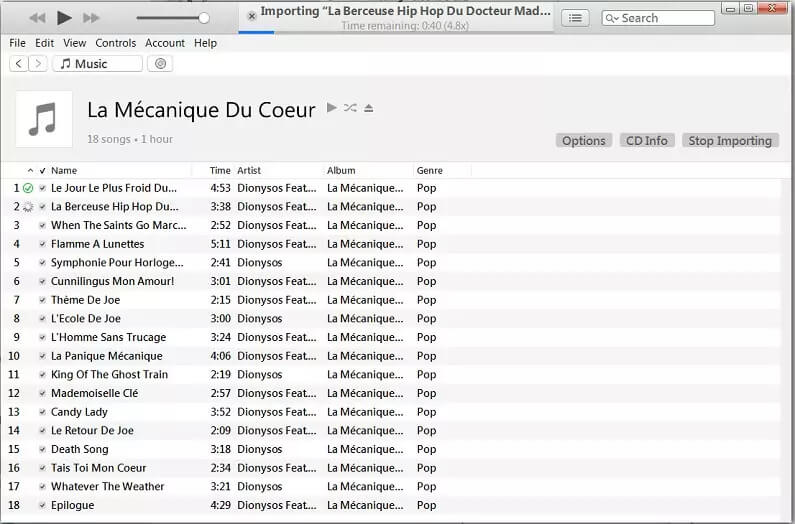This screenshot has width=795, height=524.
Task: Click the CD Info button
Action: 647,141
